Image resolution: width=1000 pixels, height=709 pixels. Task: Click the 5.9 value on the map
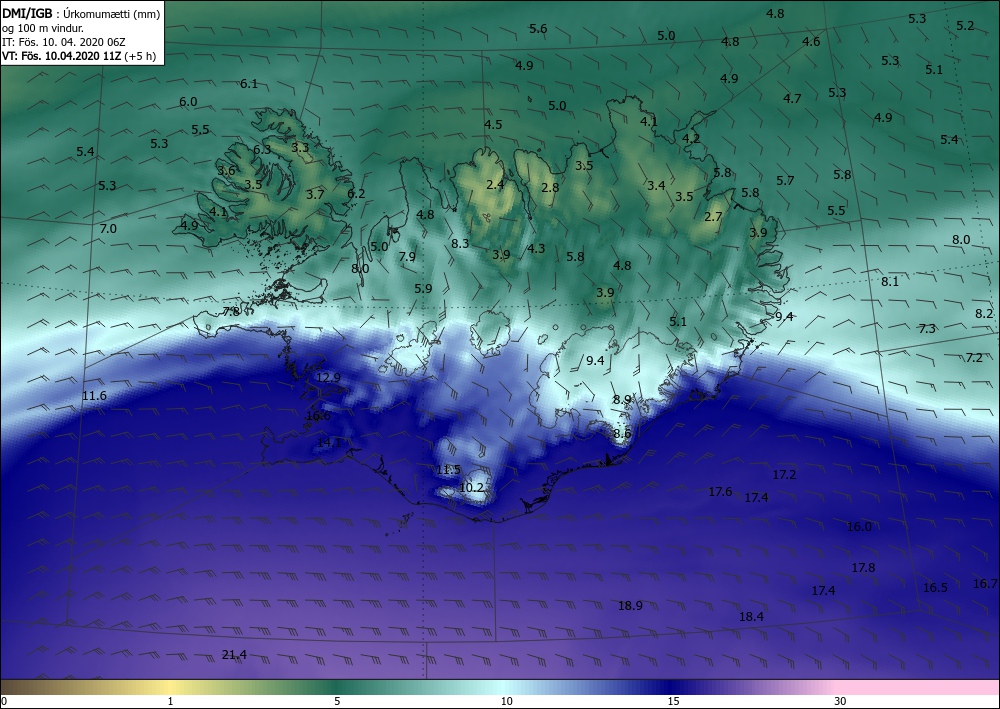point(423,289)
